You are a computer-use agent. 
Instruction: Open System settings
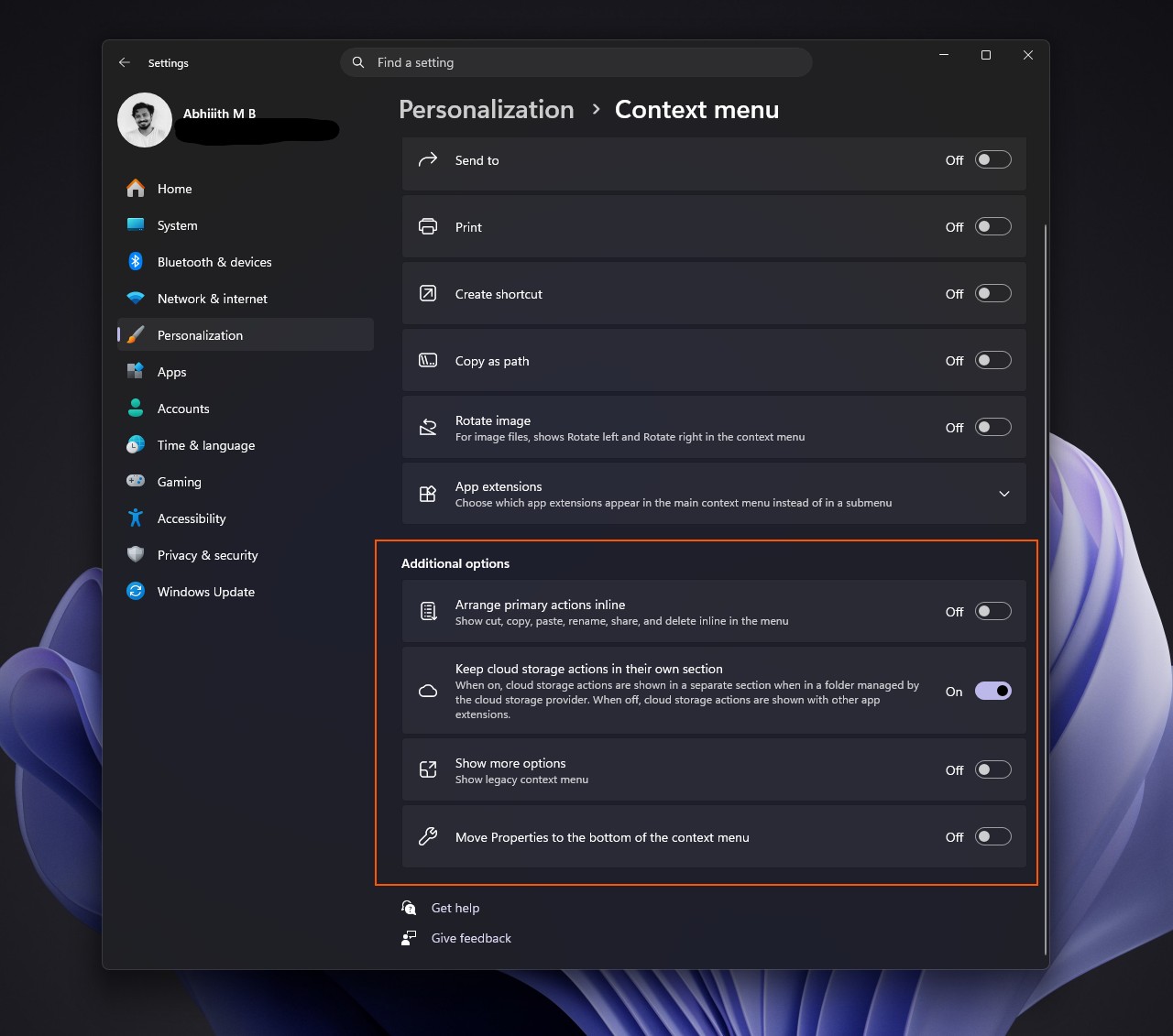tap(246, 224)
